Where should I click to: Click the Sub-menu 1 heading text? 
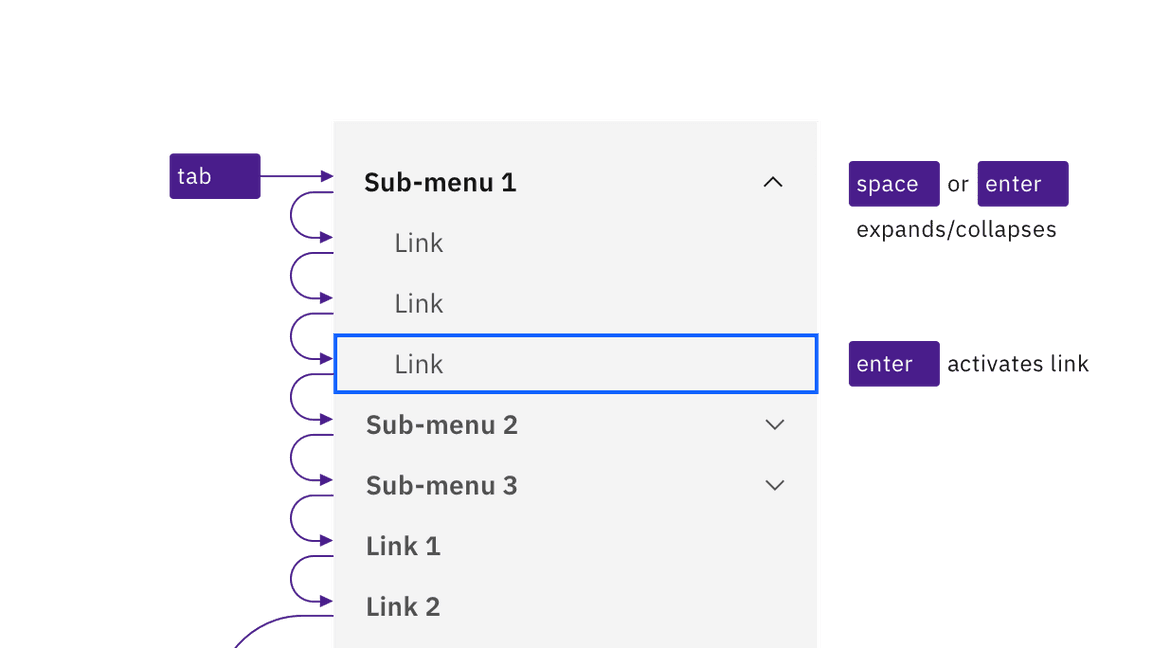tap(440, 182)
